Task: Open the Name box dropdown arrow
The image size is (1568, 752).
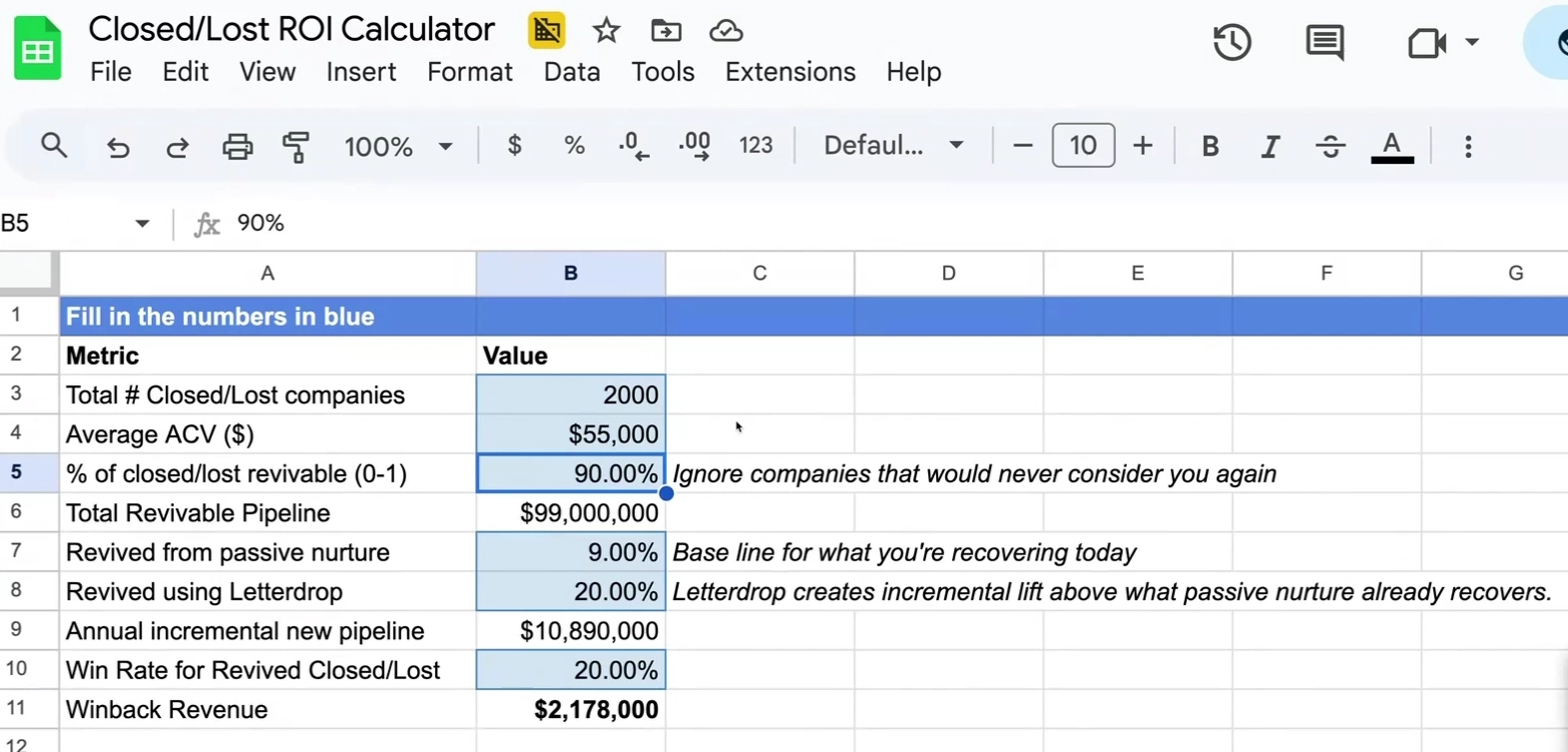Action: [x=142, y=223]
